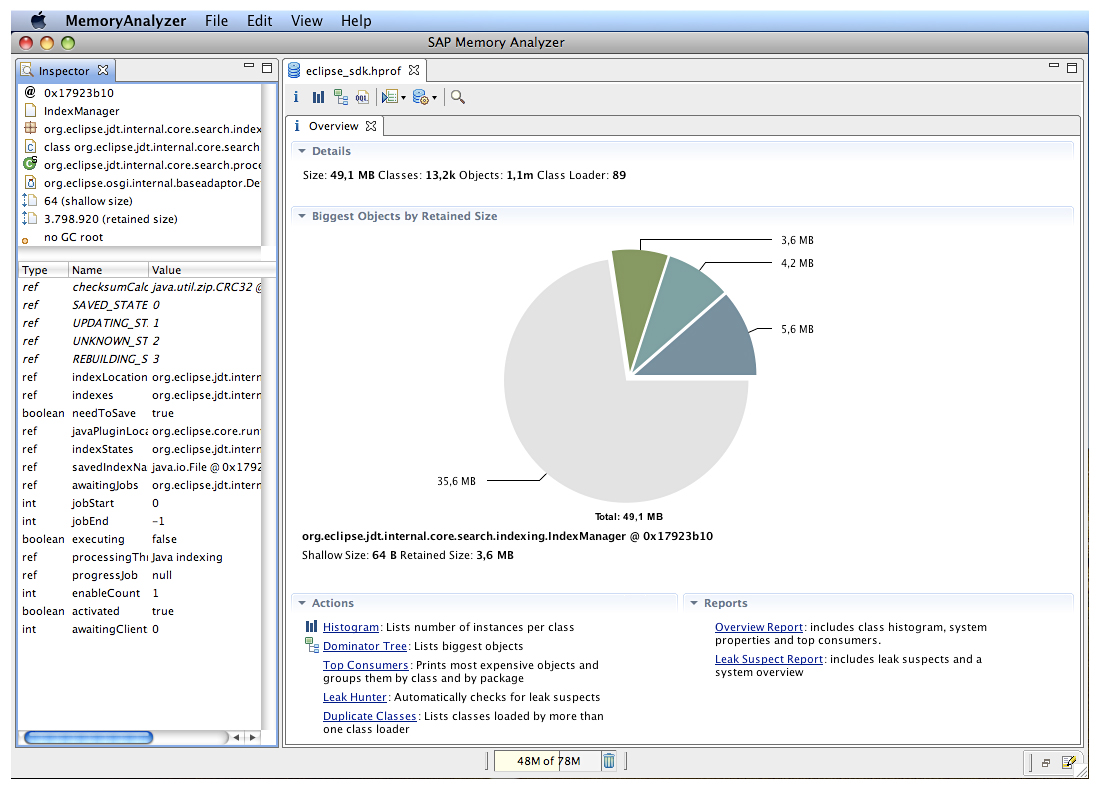Image resolution: width=1100 pixels, height=789 pixels.
Task: Click the Value column header
Action: pos(213,270)
